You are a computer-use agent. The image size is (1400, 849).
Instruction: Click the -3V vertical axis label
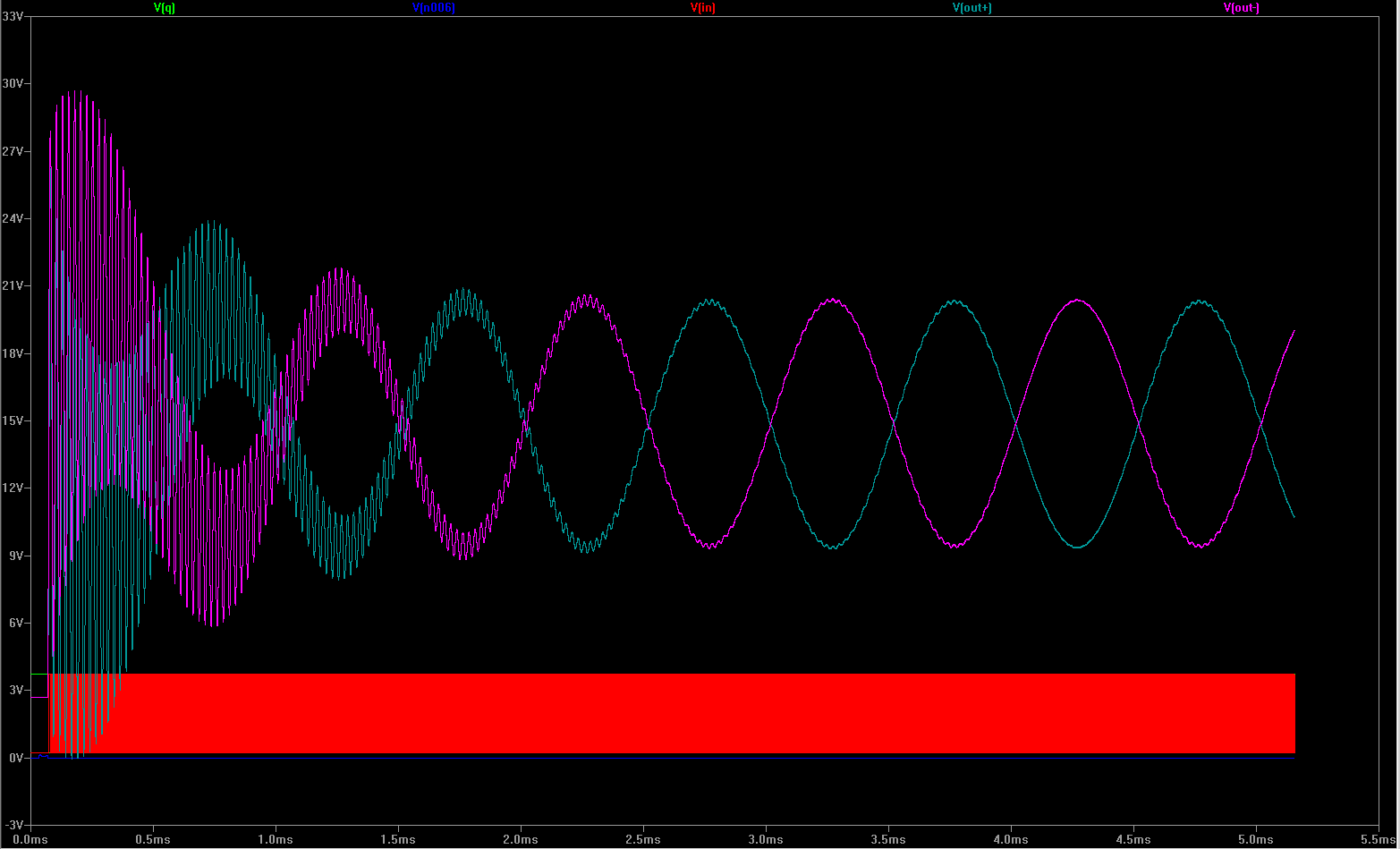pyautogui.click(x=14, y=825)
